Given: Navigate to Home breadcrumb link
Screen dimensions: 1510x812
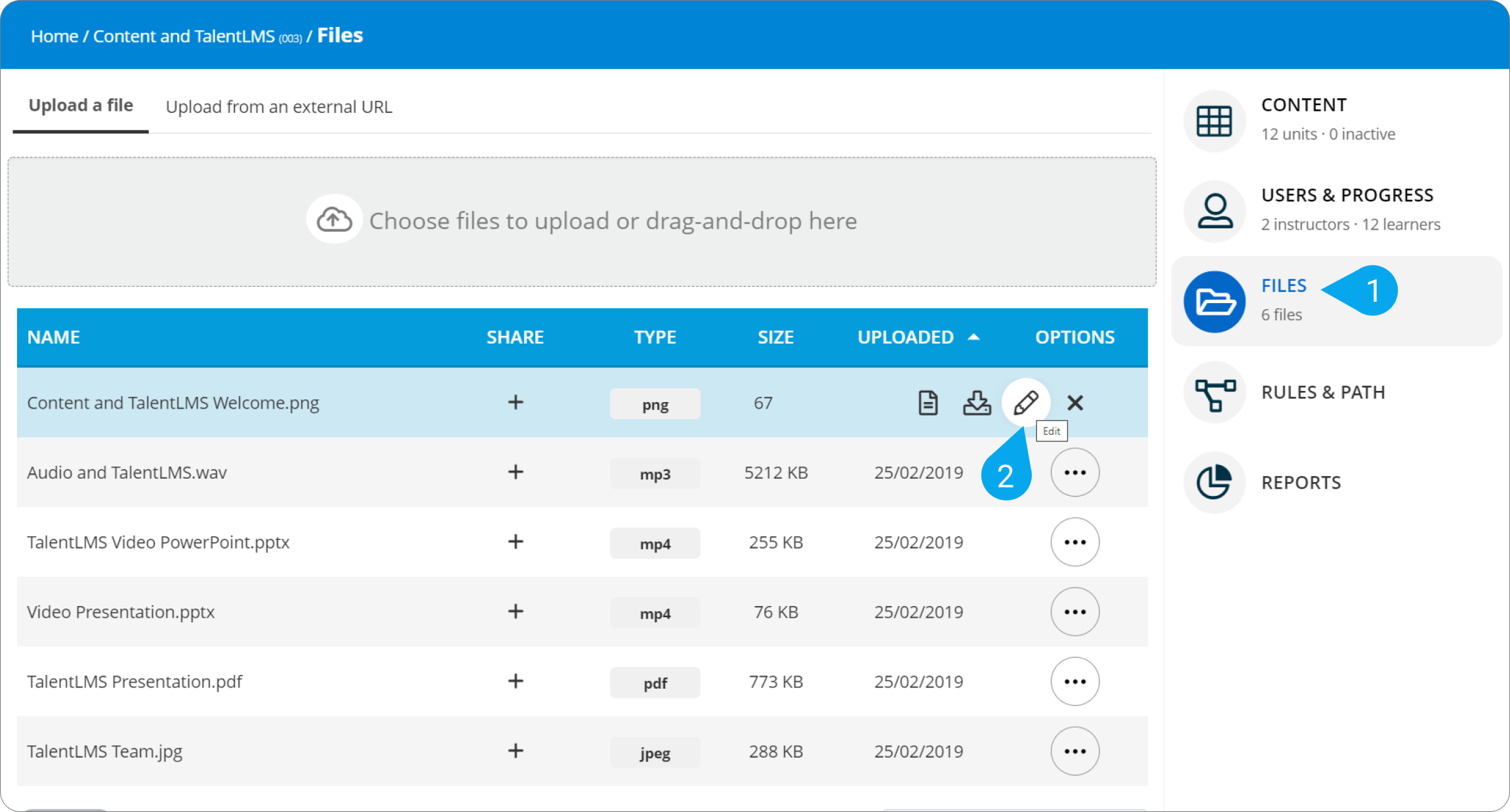Looking at the screenshot, I should (54, 36).
